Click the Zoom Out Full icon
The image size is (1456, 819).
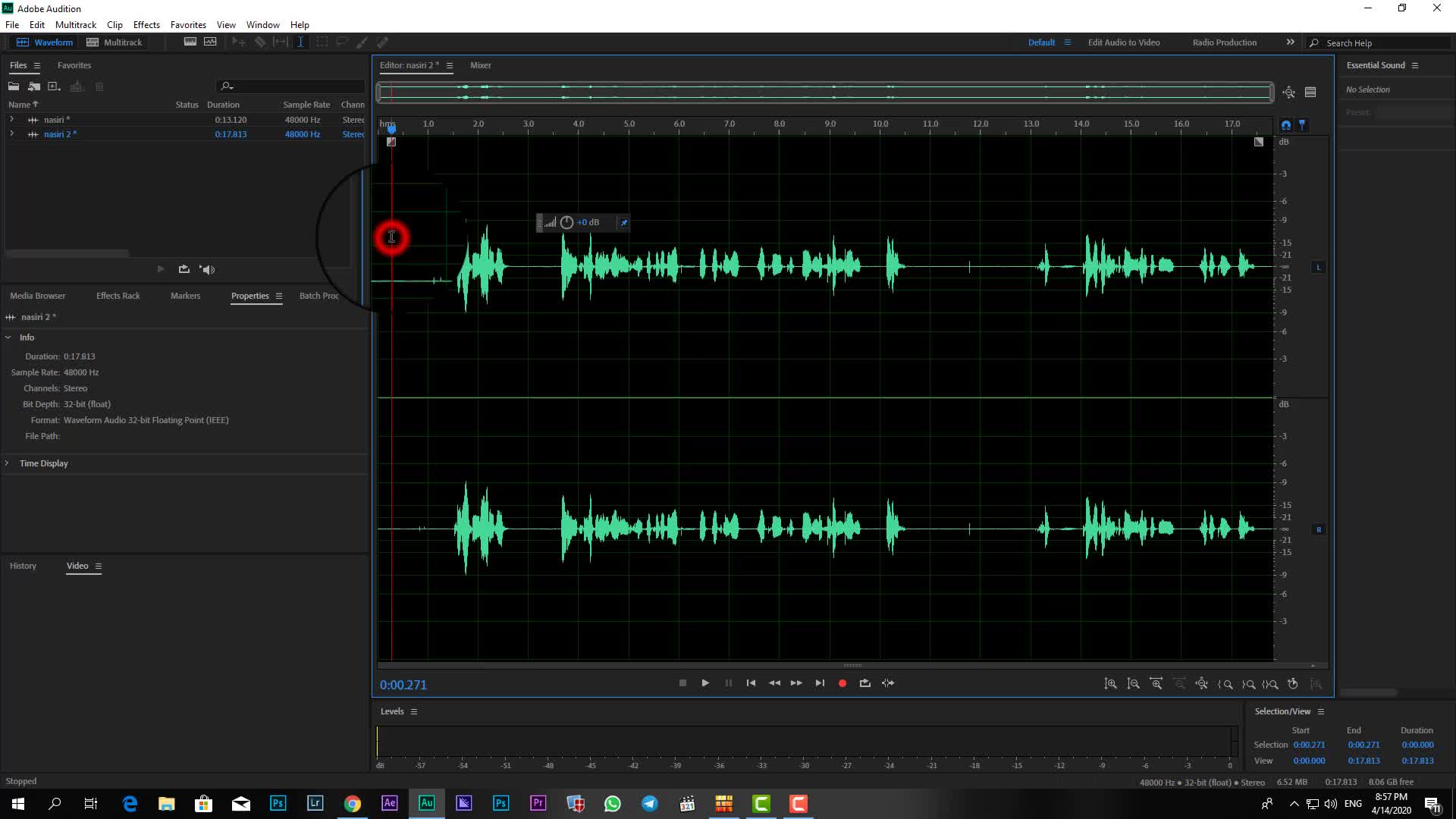(x=1201, y=683)
